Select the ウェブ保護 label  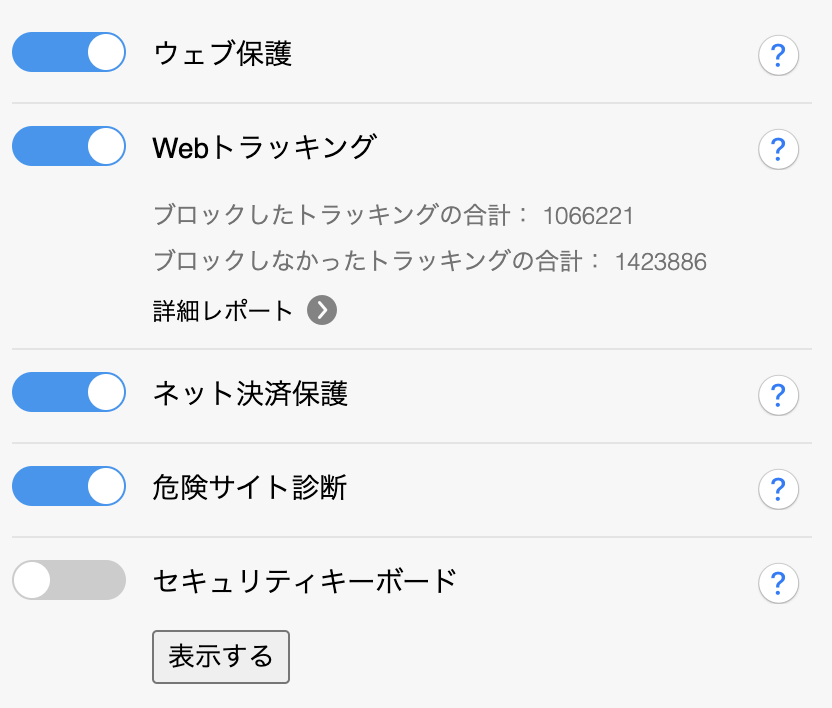(x=222, y=54)
